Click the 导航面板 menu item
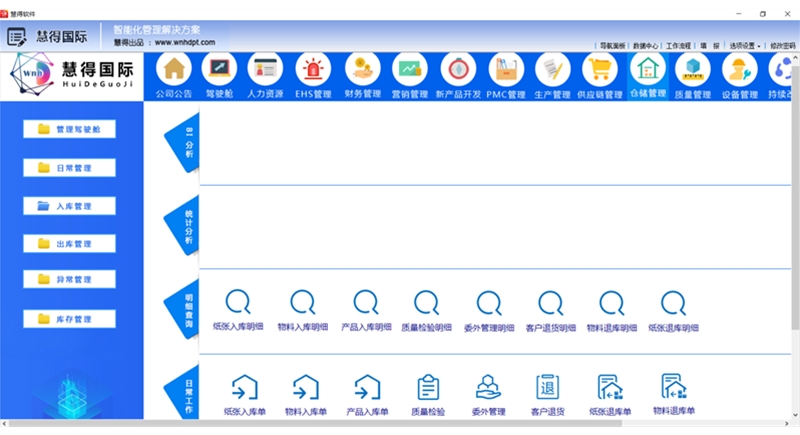This screenshot has height=435, width=800. pos(612,46)
